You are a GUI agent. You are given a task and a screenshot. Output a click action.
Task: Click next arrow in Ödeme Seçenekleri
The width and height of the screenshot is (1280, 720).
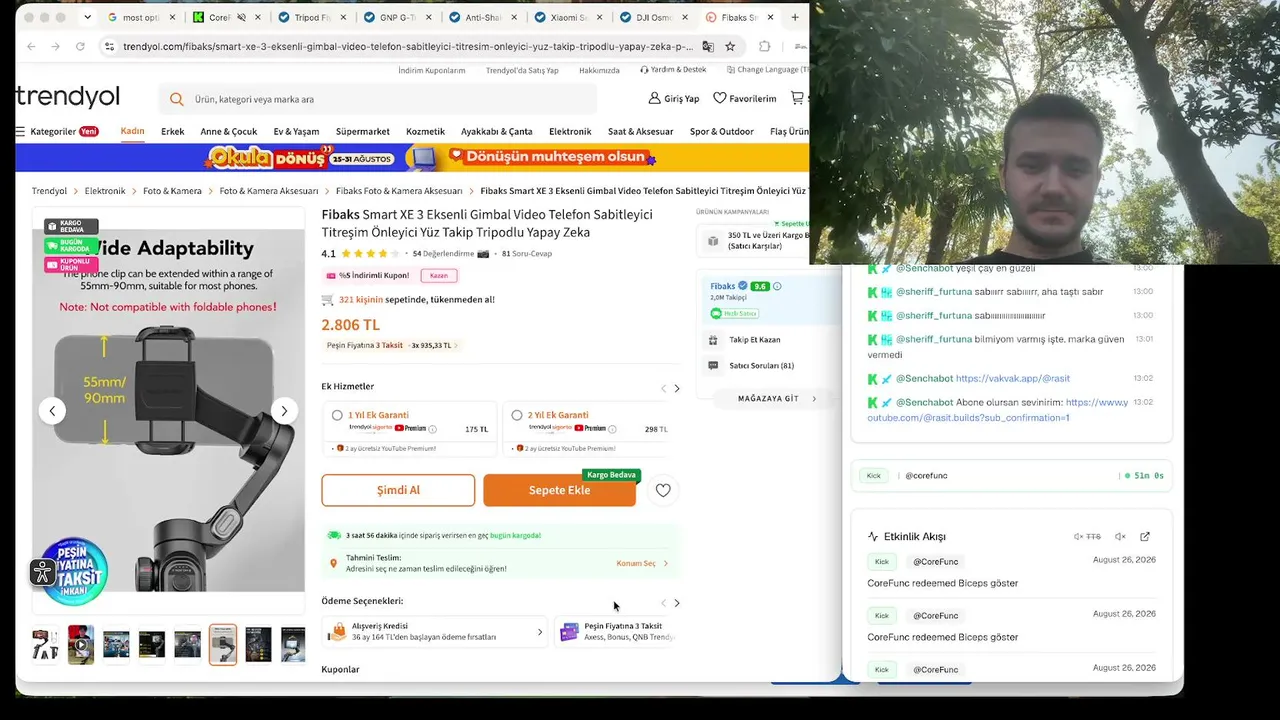[676, 603]
